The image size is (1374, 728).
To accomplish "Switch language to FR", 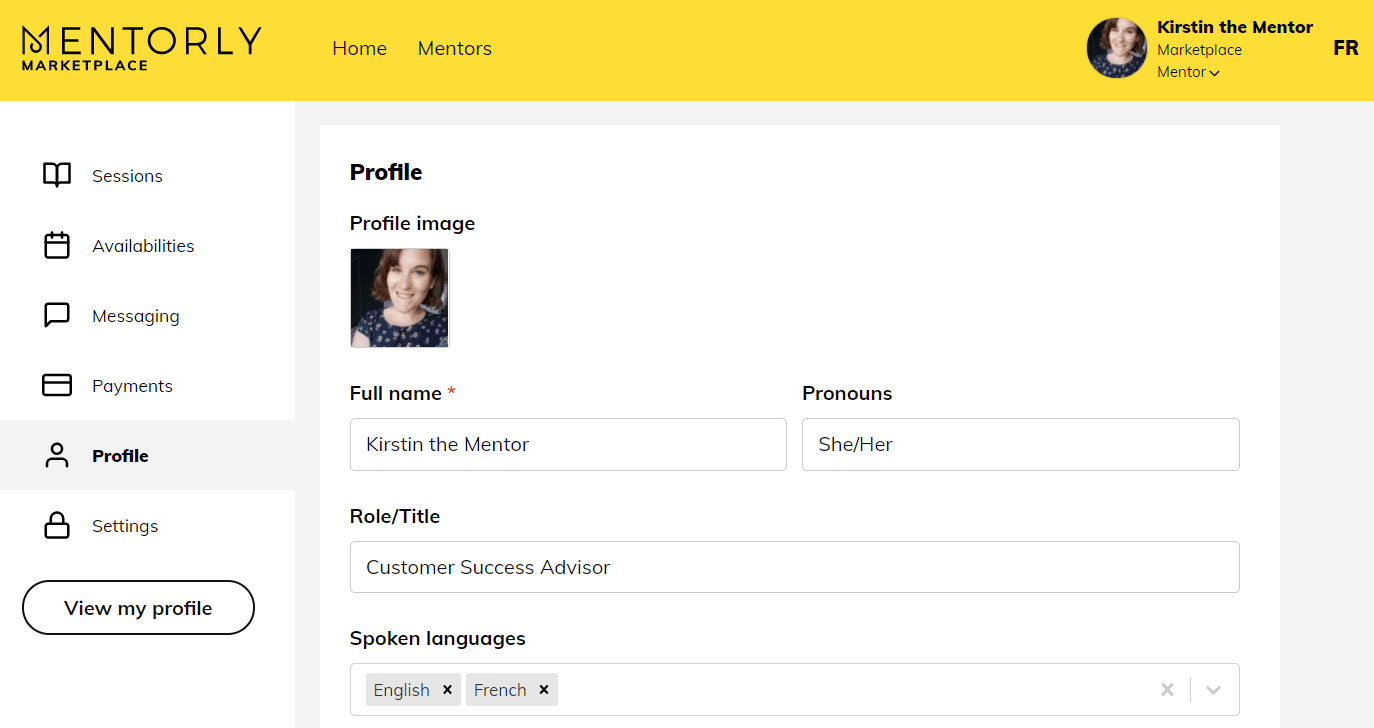I will point(1346,48).
